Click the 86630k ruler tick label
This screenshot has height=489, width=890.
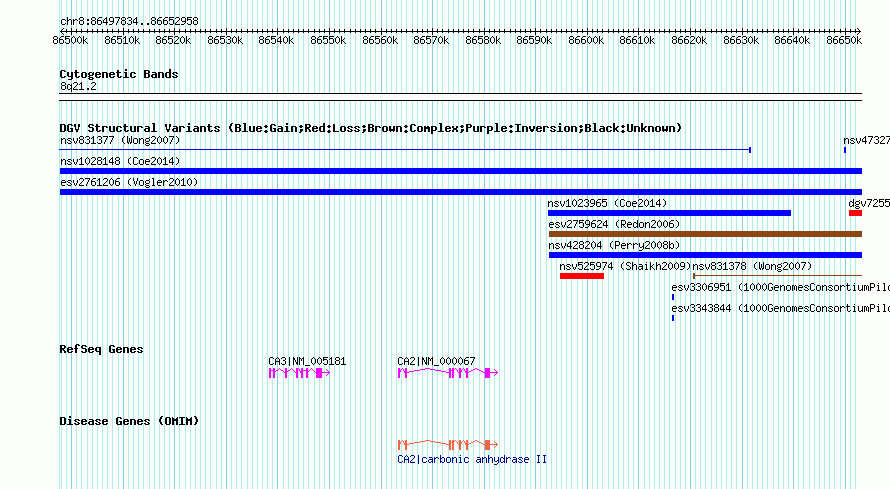tap(741, 40)
